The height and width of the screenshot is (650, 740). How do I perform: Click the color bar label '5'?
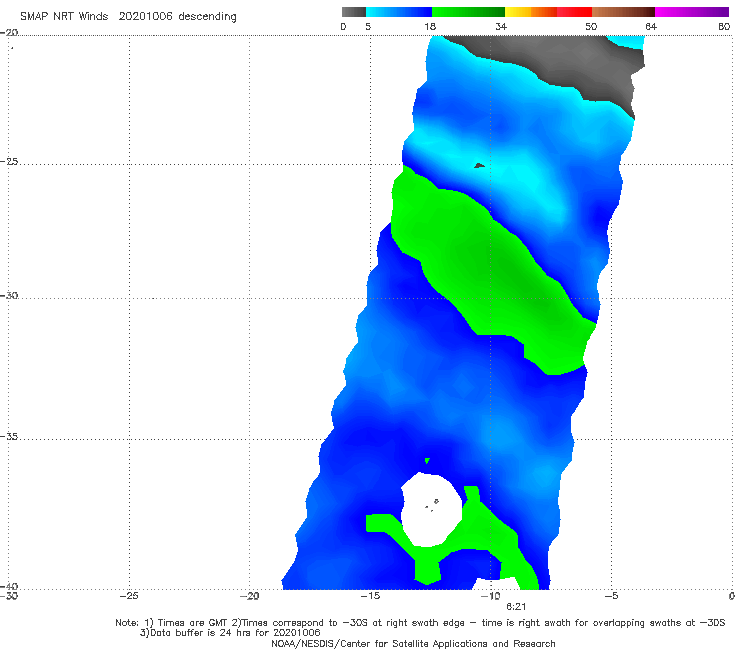(368, 26)
